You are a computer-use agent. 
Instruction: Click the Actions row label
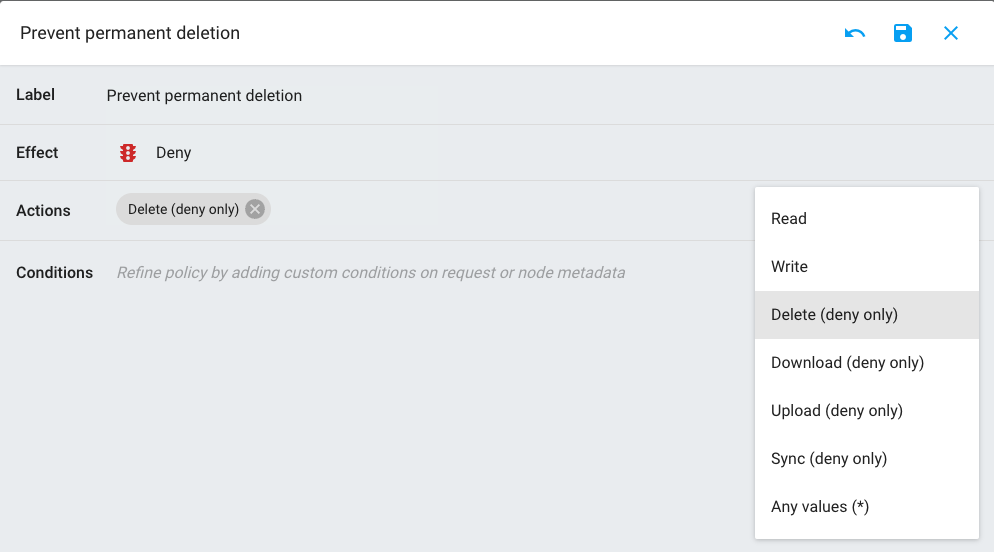[x=43, y=210]
